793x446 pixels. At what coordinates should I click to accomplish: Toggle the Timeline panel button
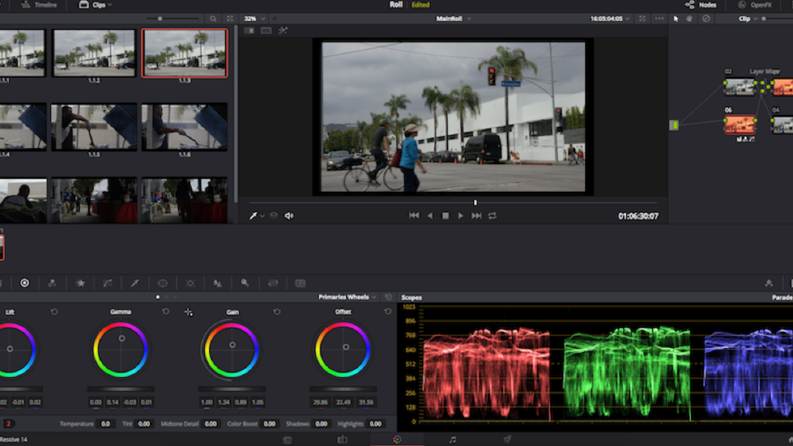(x=39, y=5)
